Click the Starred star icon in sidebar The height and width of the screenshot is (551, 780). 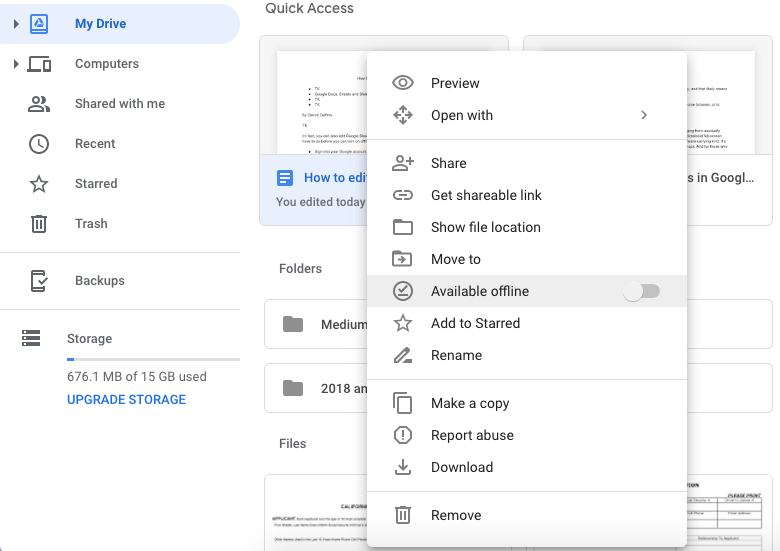pyautogui.click(x=39, y=184)
